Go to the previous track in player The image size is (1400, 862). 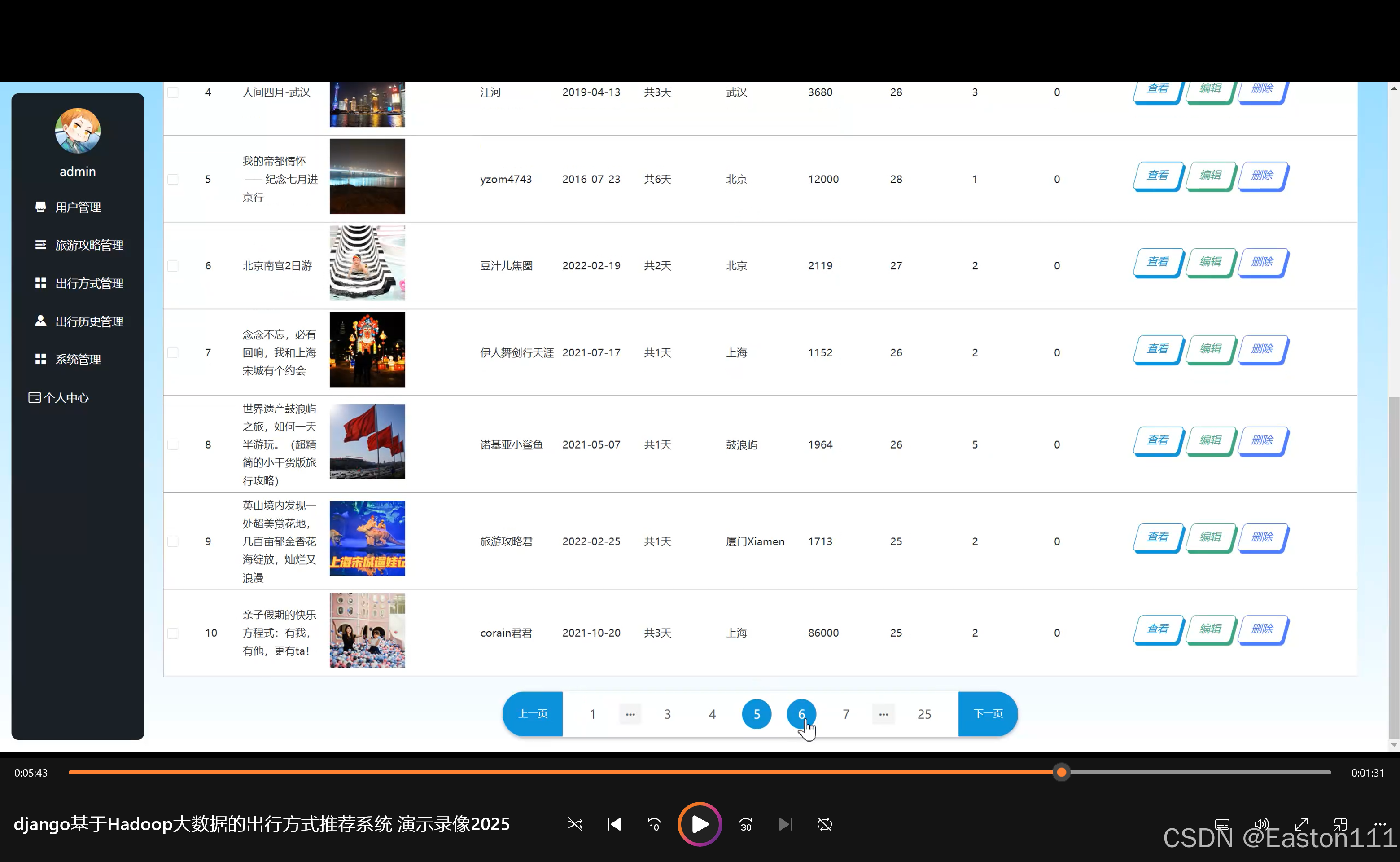[x=614, y=824]
